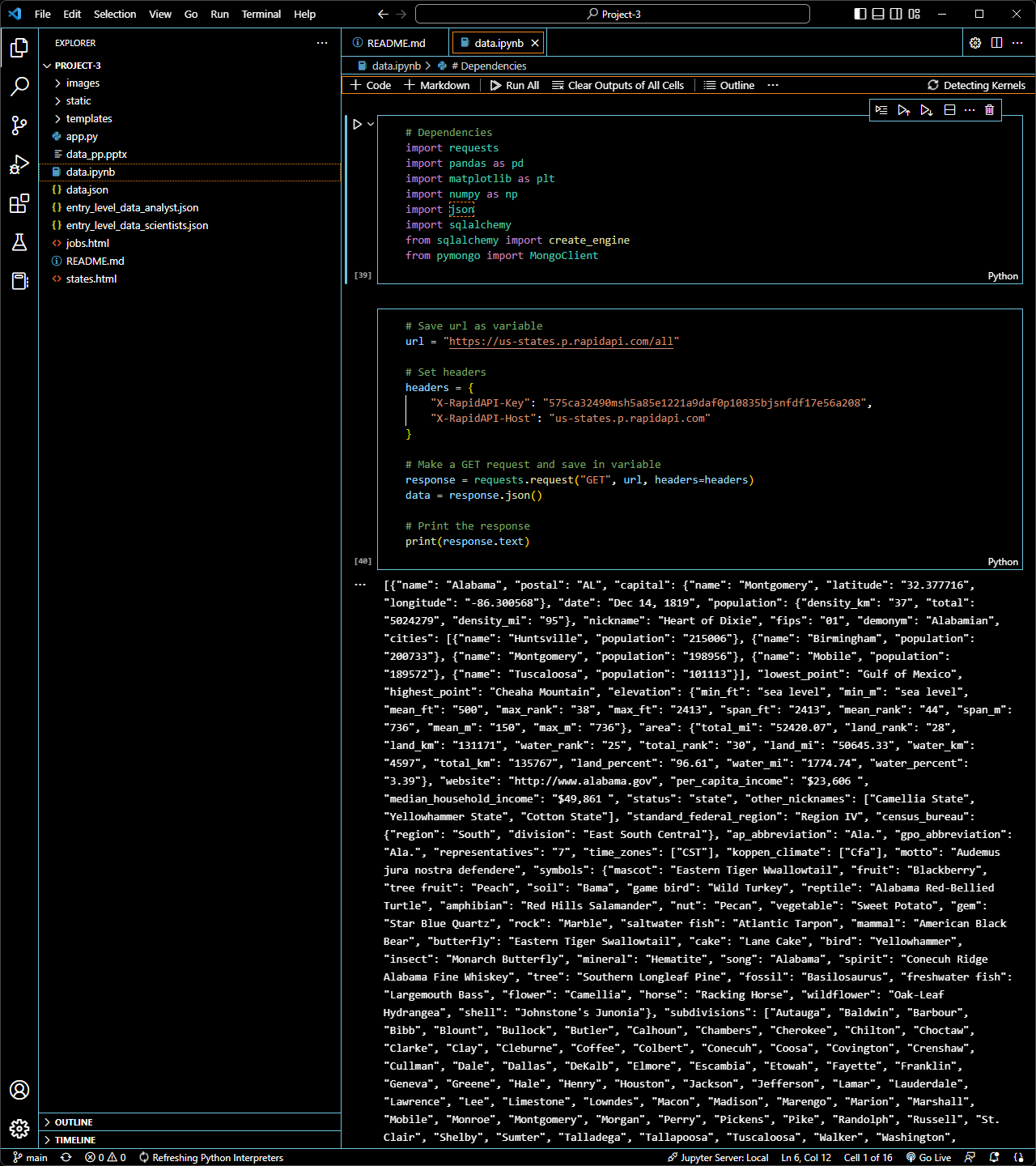Open the Terminal menu
Viewport: 1036px width, 1166px height.
pyautogui.click(x=261, y=14)
